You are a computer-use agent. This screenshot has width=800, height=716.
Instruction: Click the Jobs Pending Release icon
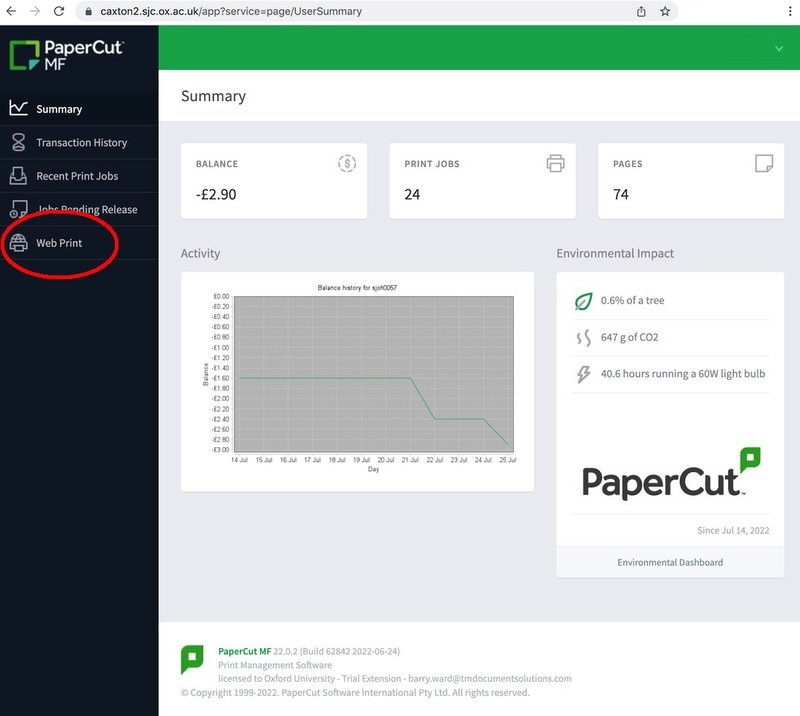pyautogui.click(x=18, y=209)
